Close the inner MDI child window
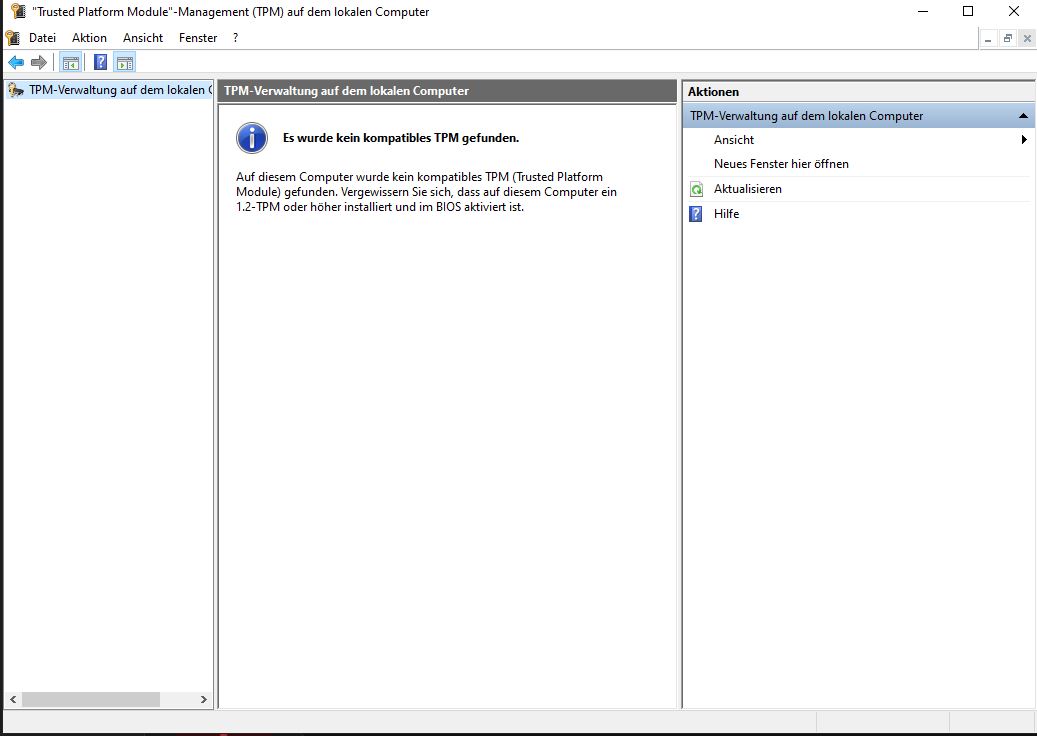1037x736 pixels. coord(1026,39)
